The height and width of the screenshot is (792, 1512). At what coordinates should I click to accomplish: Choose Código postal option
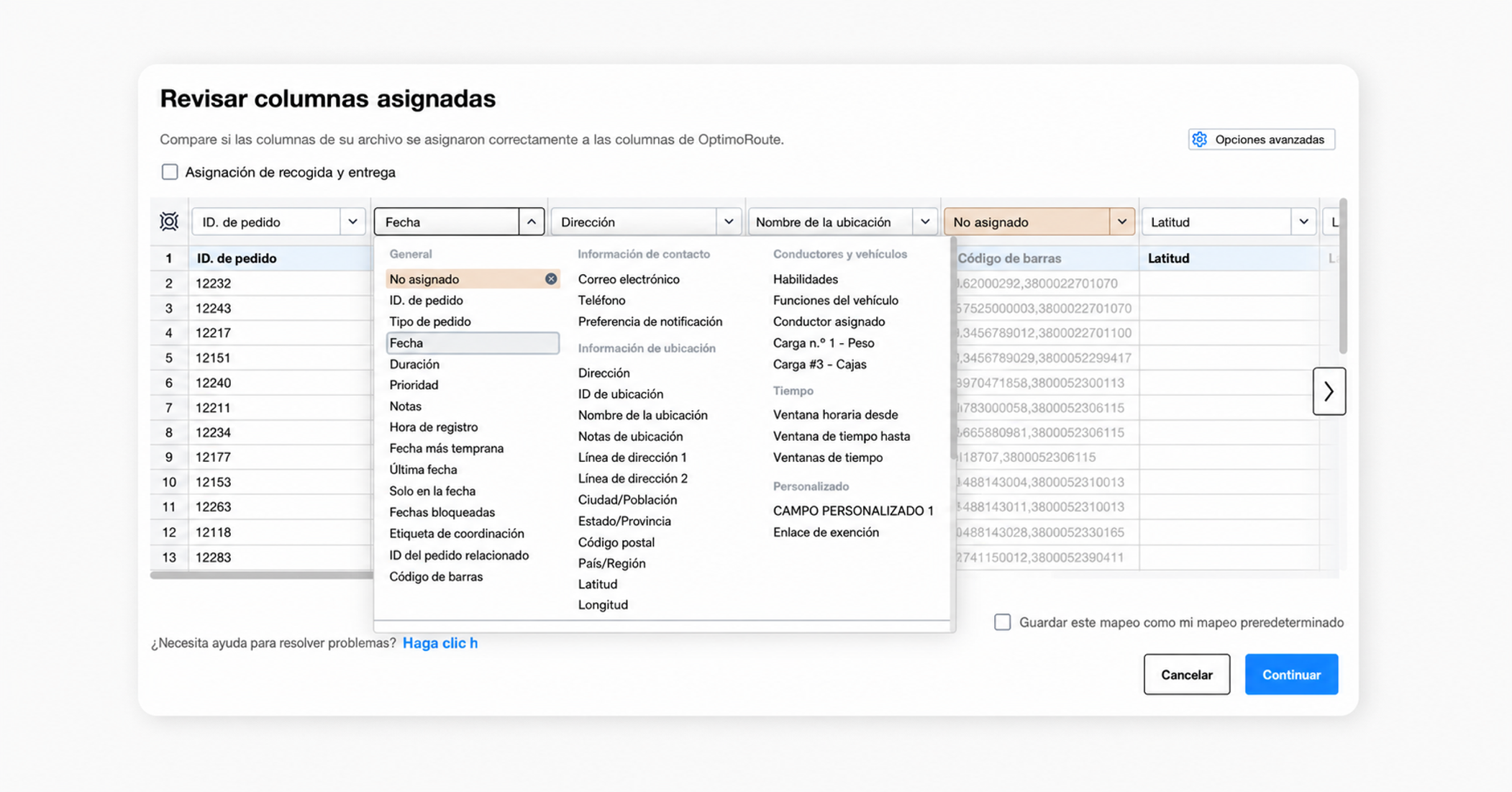click(616, 542)
